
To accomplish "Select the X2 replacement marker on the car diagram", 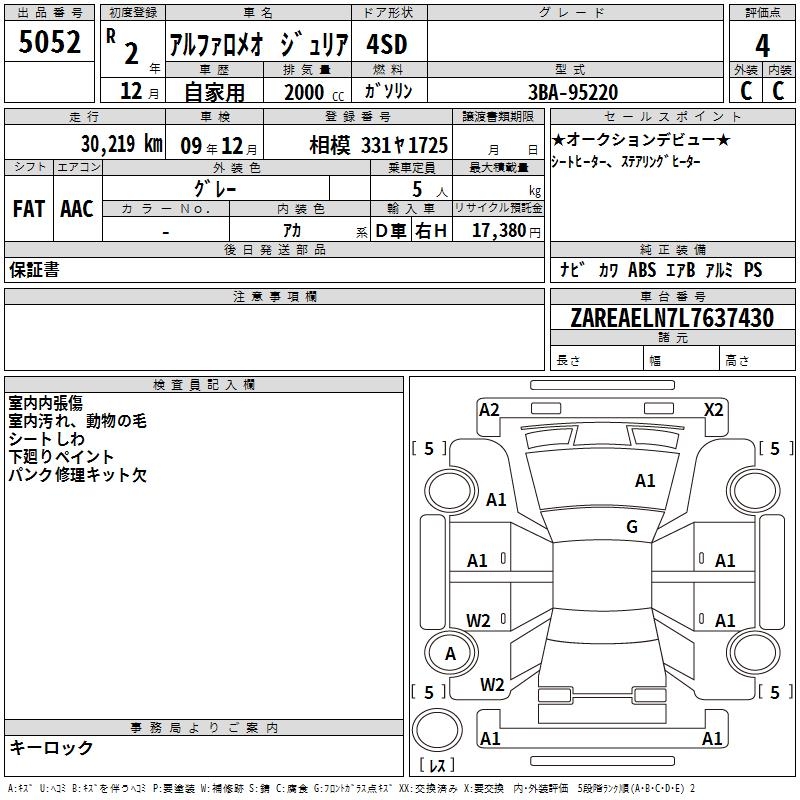I will click(x=713, y=409).
